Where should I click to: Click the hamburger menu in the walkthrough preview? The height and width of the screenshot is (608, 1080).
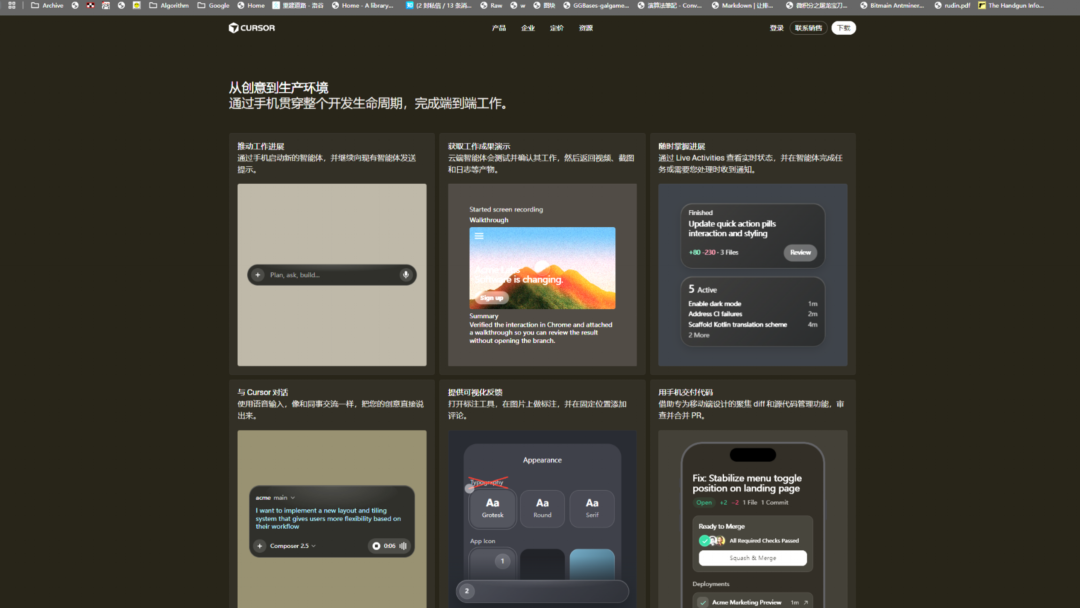pyautogui.click(x=479, y=235)
